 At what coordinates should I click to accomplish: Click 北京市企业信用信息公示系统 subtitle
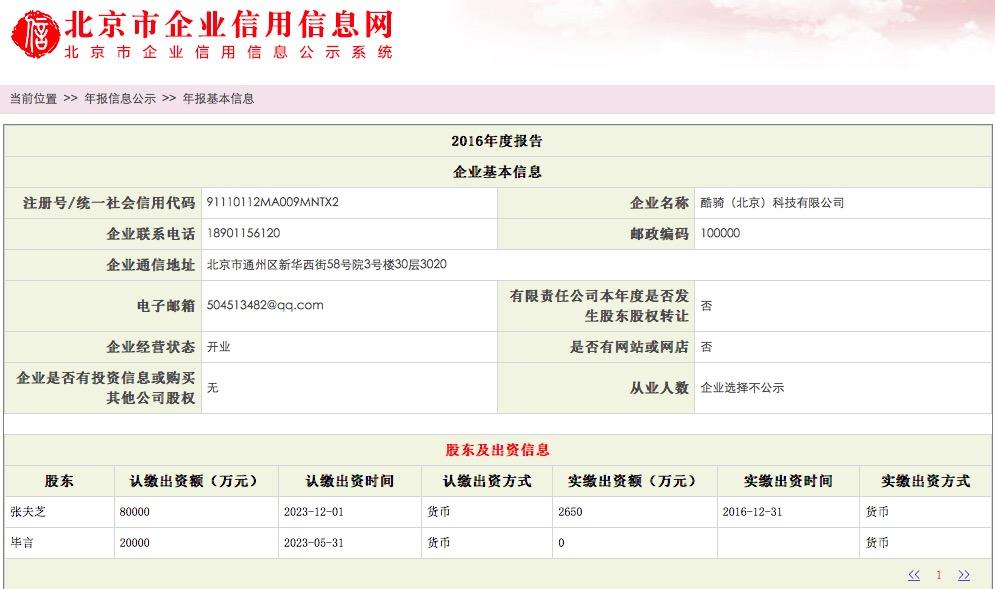(229, 52)
